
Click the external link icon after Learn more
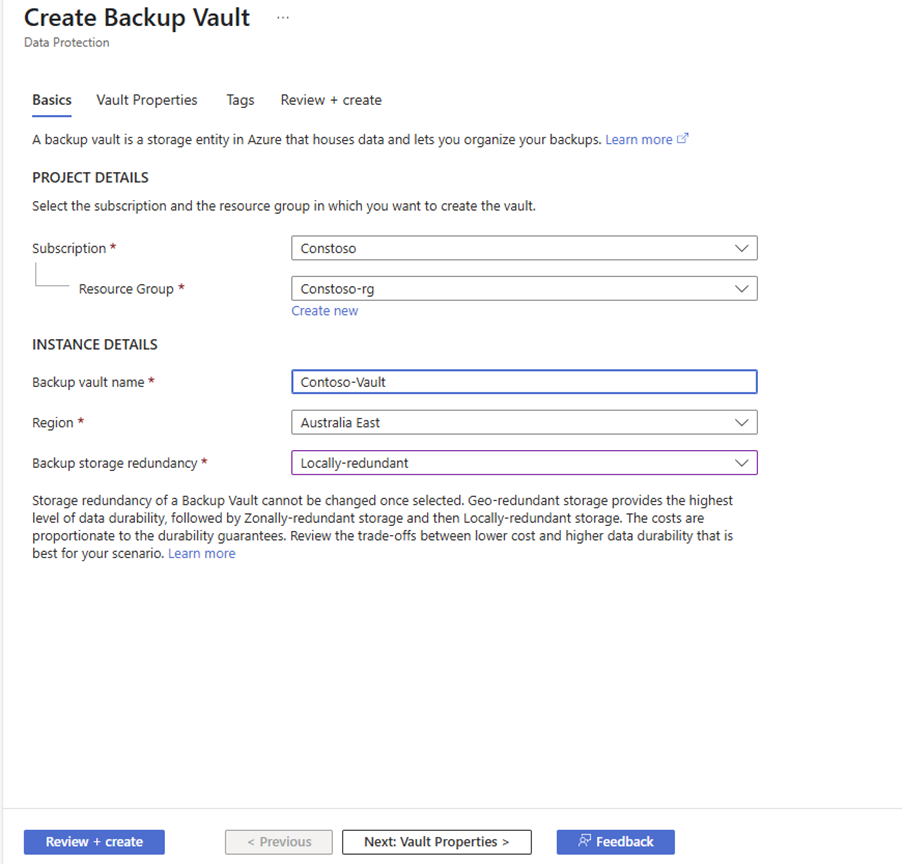click(x=684, y=139)
